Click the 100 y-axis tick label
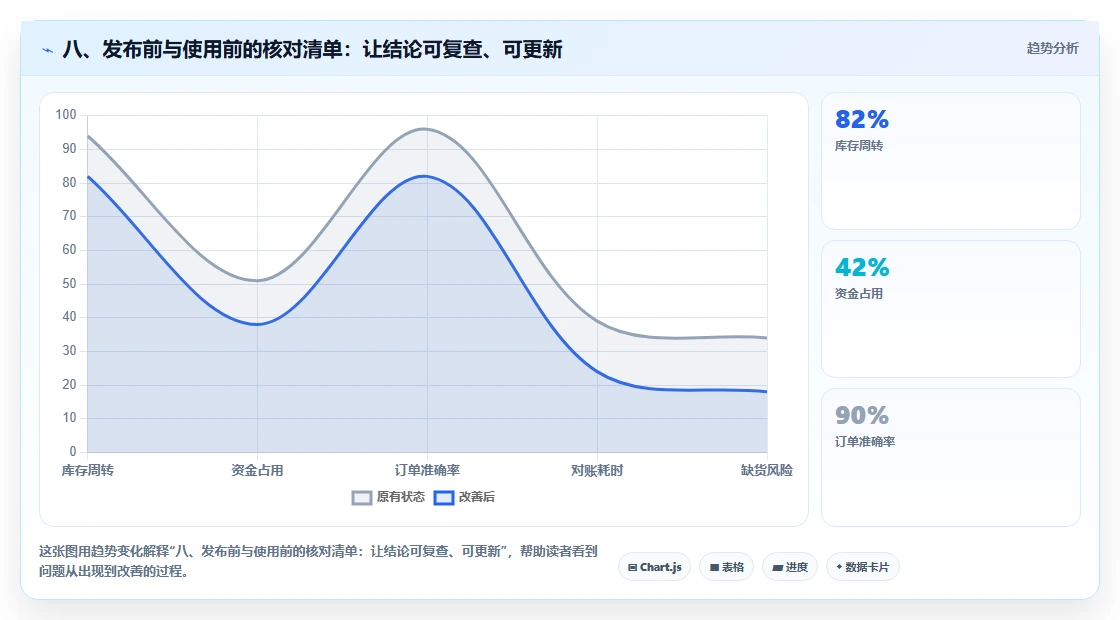1120x620 pixels. (x=66, y=115)
